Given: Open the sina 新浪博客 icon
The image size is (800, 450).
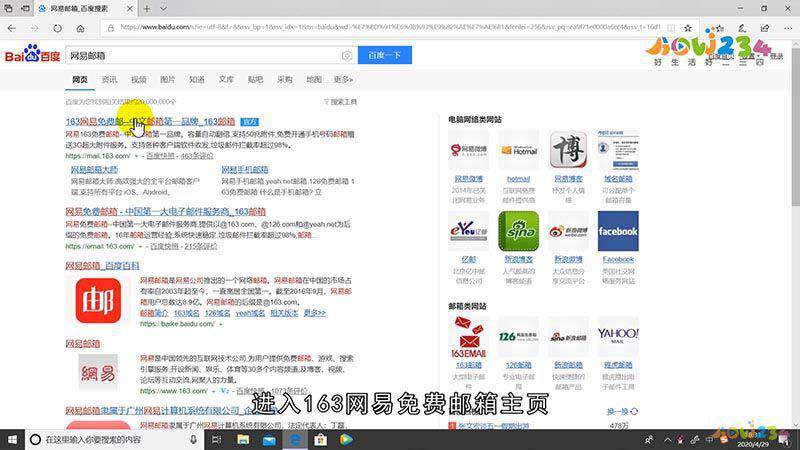Looking at the screenshot, I should coord(518,231).
